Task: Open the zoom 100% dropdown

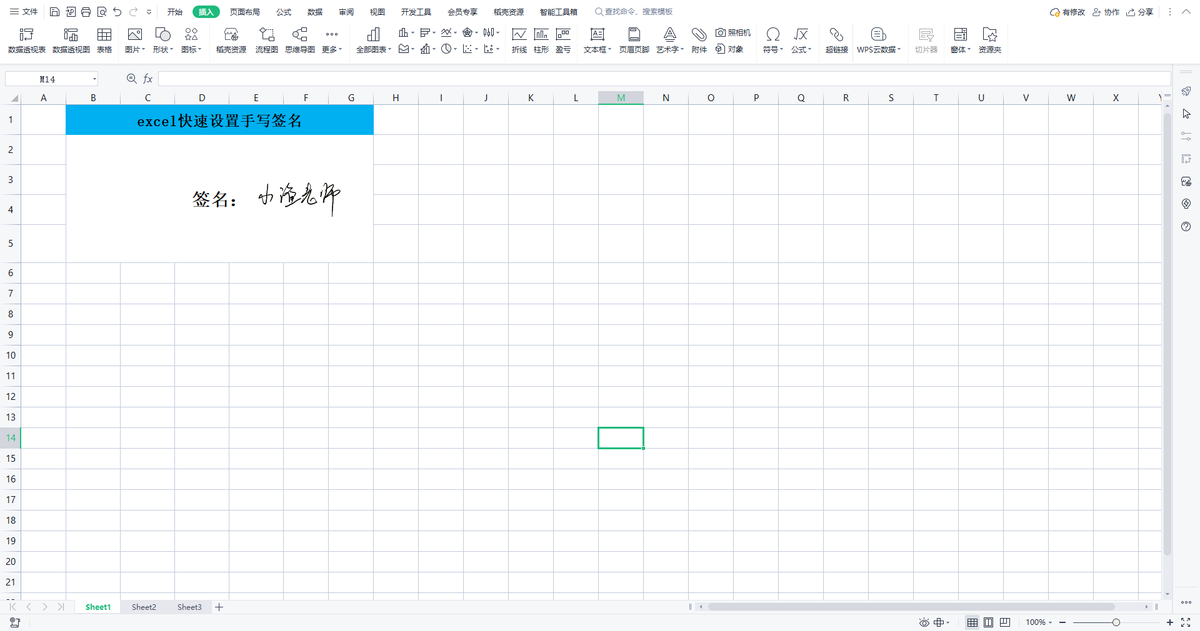Action: tap(1038, 622)
